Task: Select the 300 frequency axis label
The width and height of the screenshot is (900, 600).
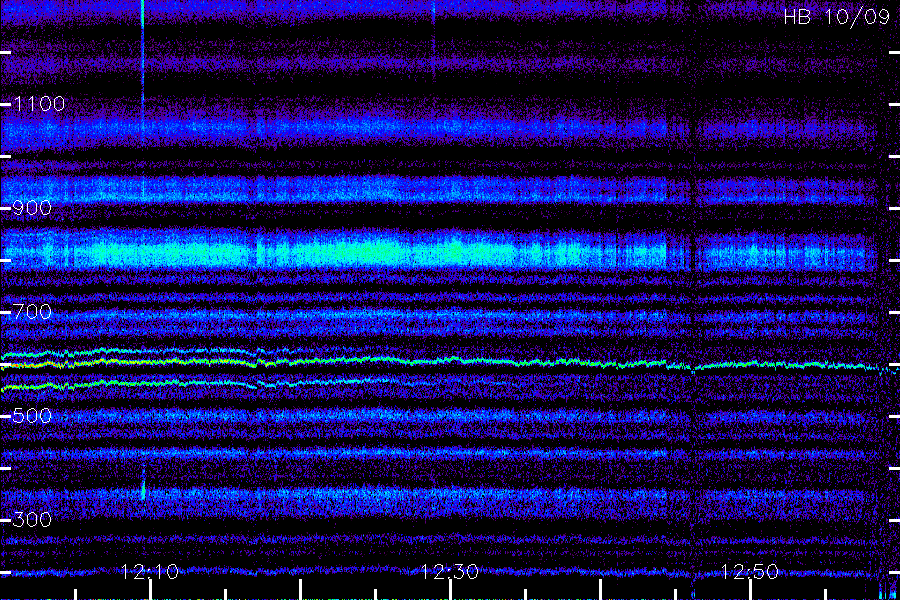Action: pos(32,520)
